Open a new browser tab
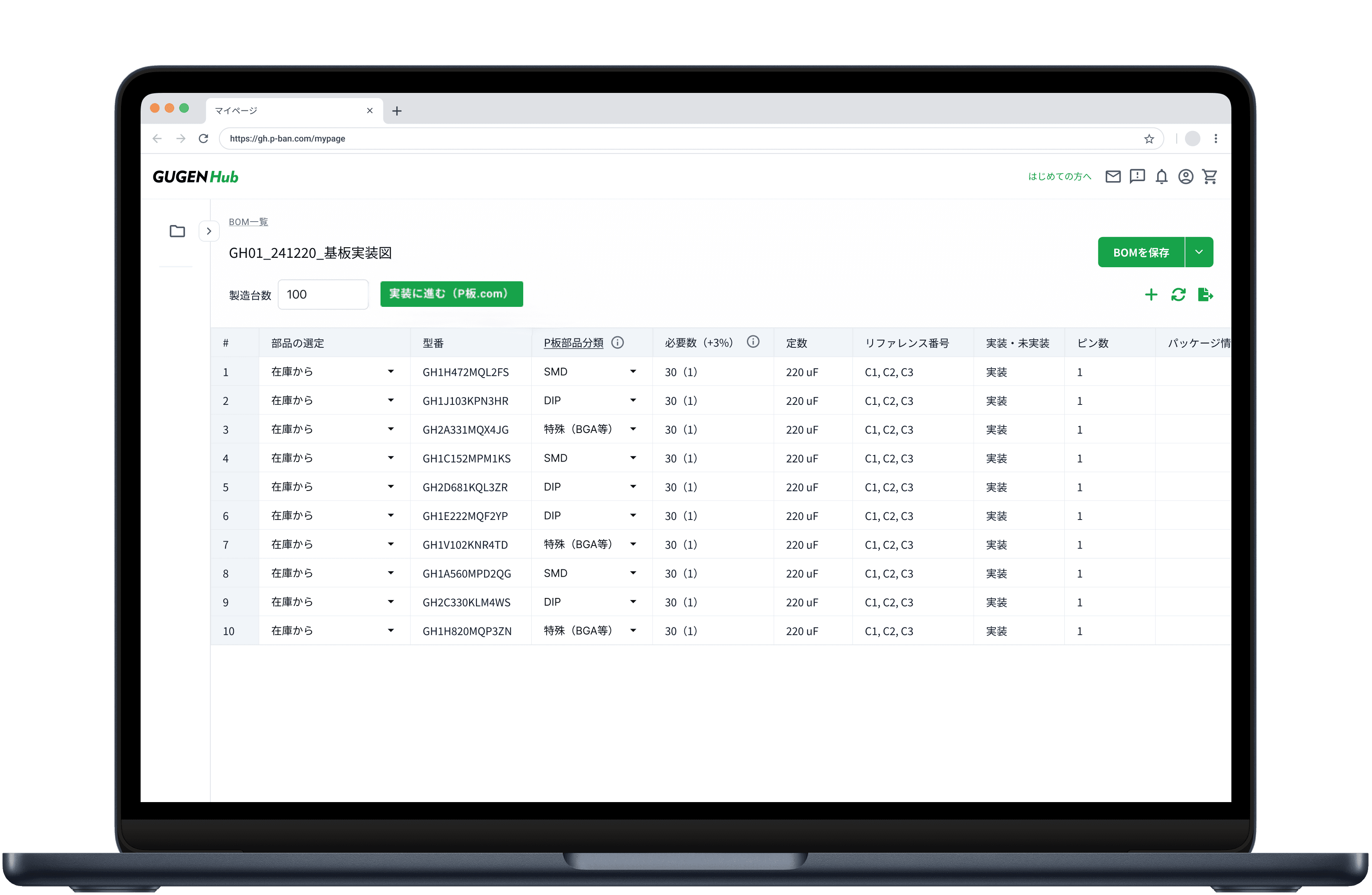 [397, 111]
